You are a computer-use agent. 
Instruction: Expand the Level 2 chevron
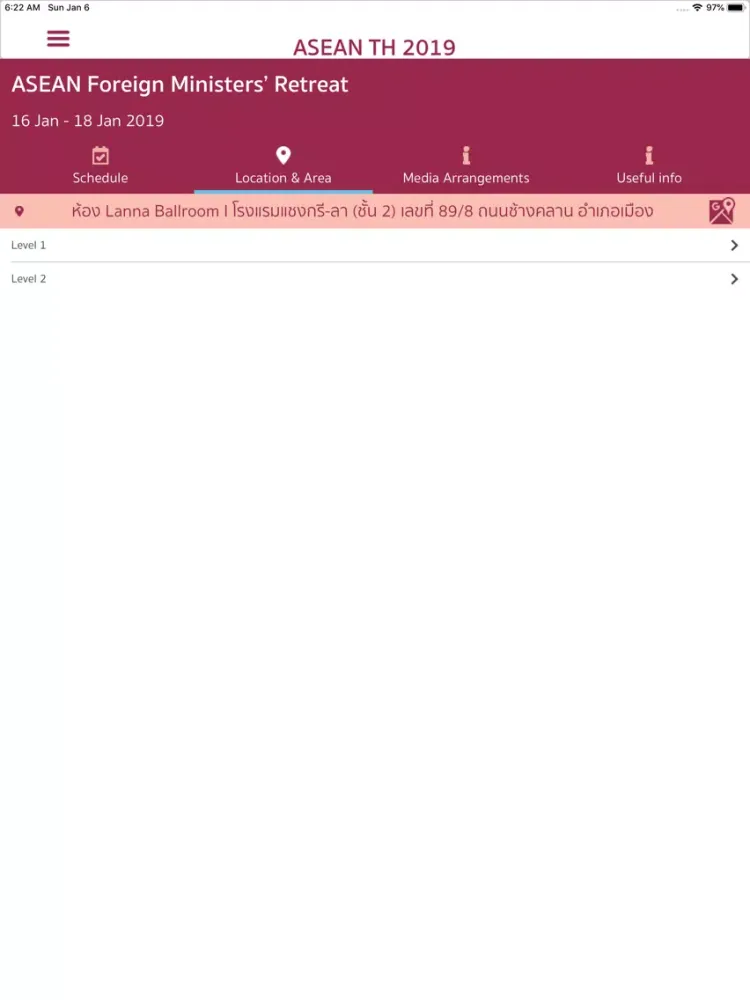pyautogui.click(x=734, y=279)
